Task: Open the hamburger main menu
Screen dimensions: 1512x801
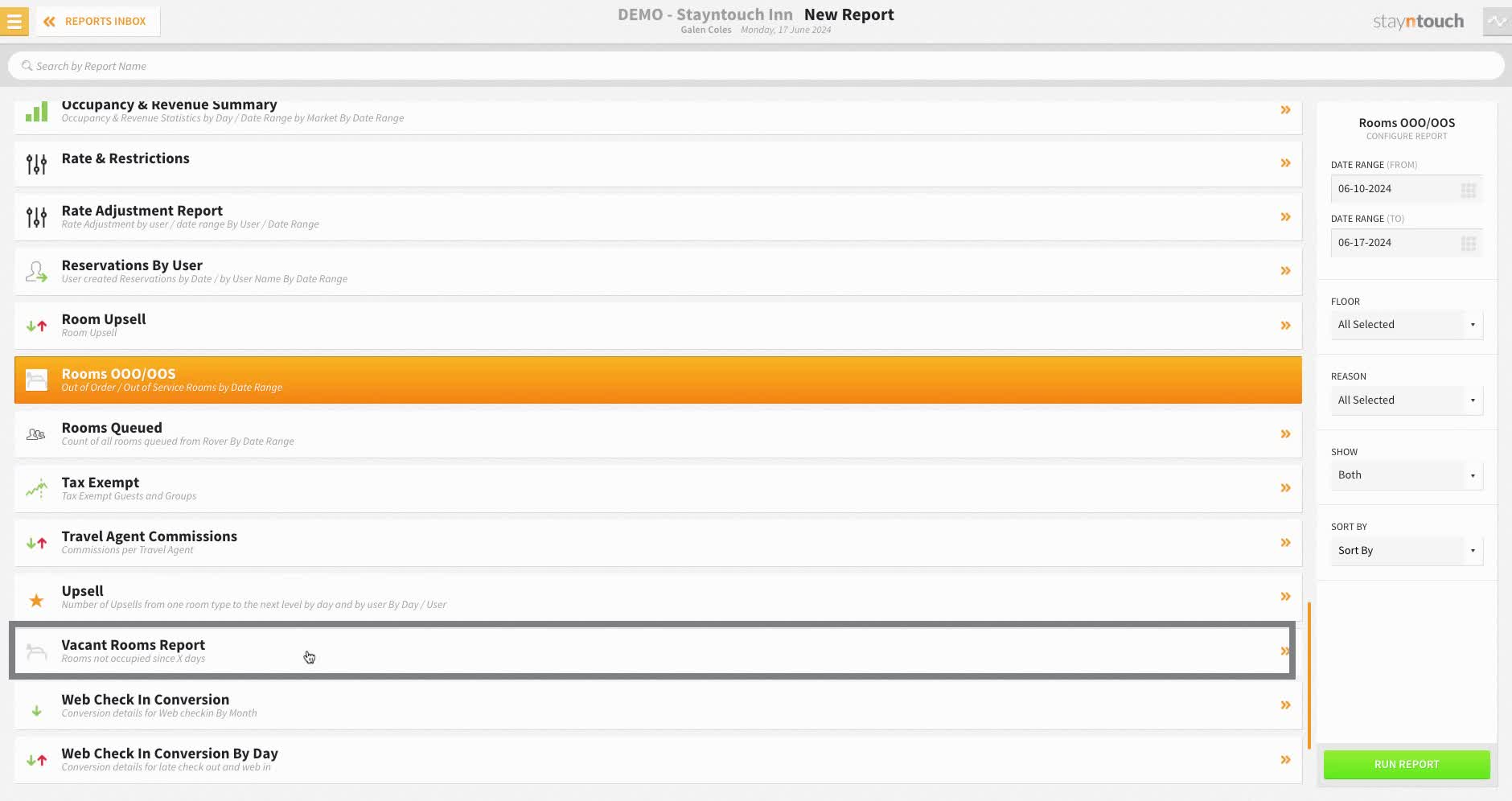Action: click(x=14, y=22)
